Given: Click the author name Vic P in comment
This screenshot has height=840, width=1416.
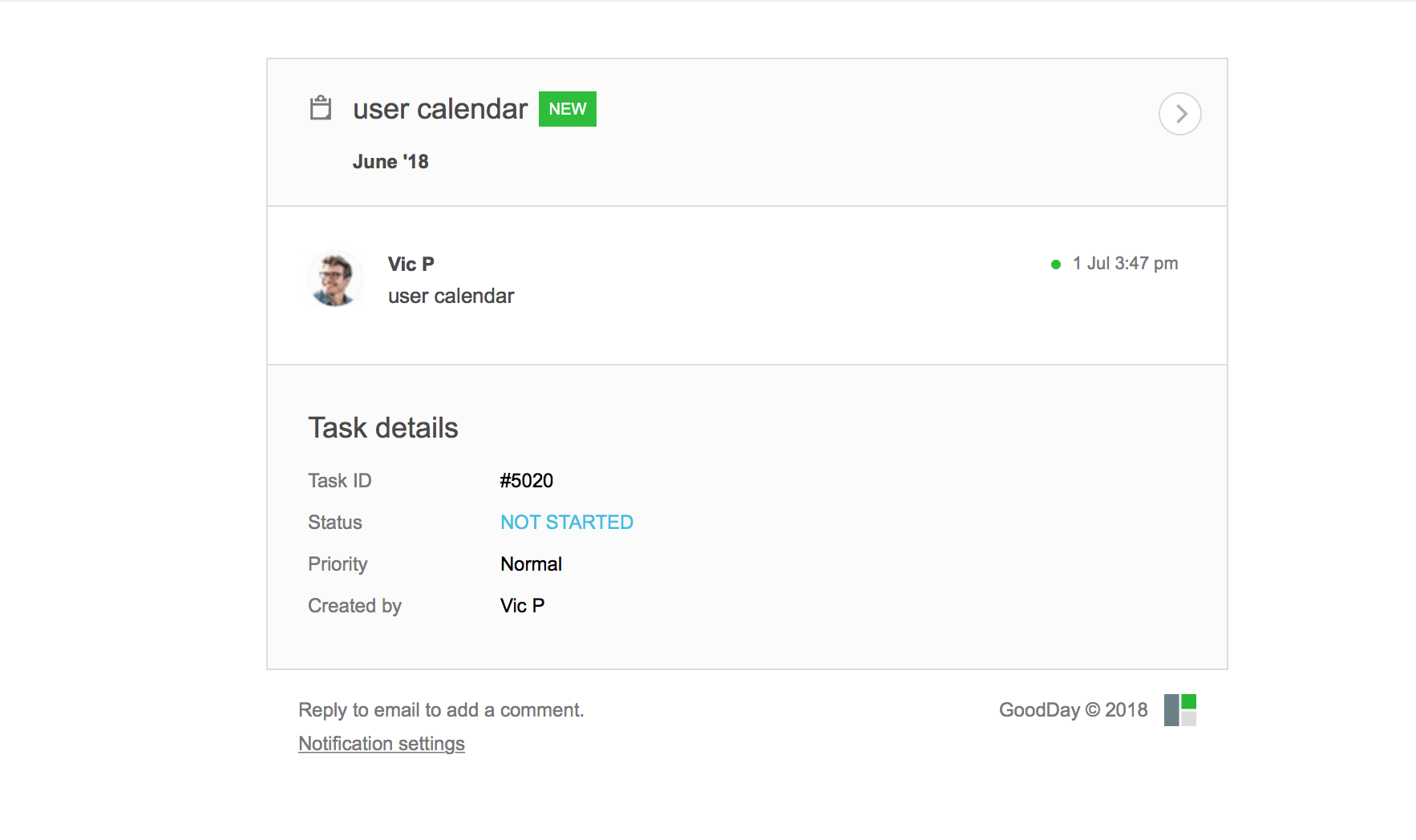Looking at the screenshot, I should [411, 265].
